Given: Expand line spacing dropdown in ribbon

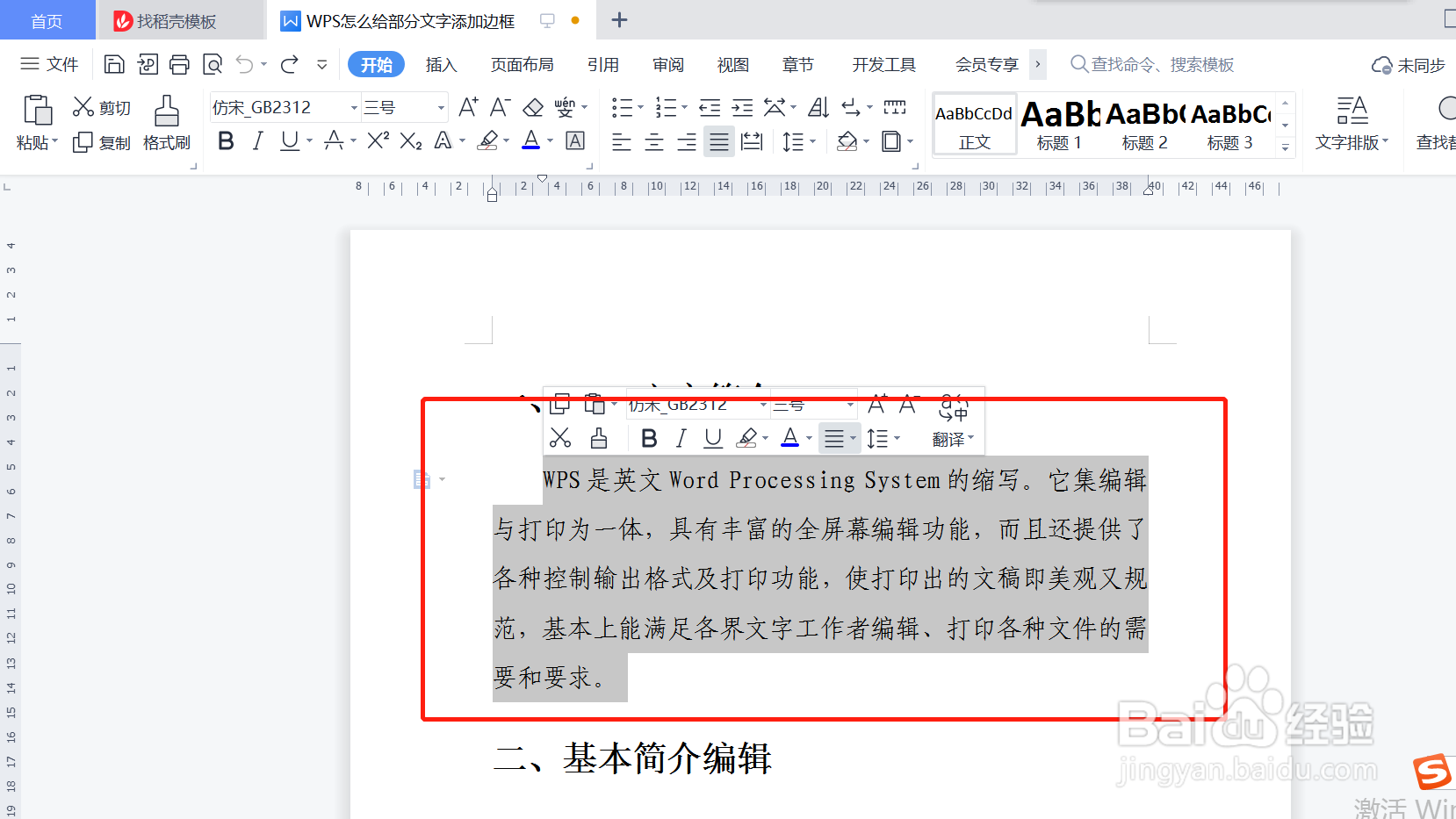Looking at the screenshot, I should pyautogui.click(x=813, y=141).
